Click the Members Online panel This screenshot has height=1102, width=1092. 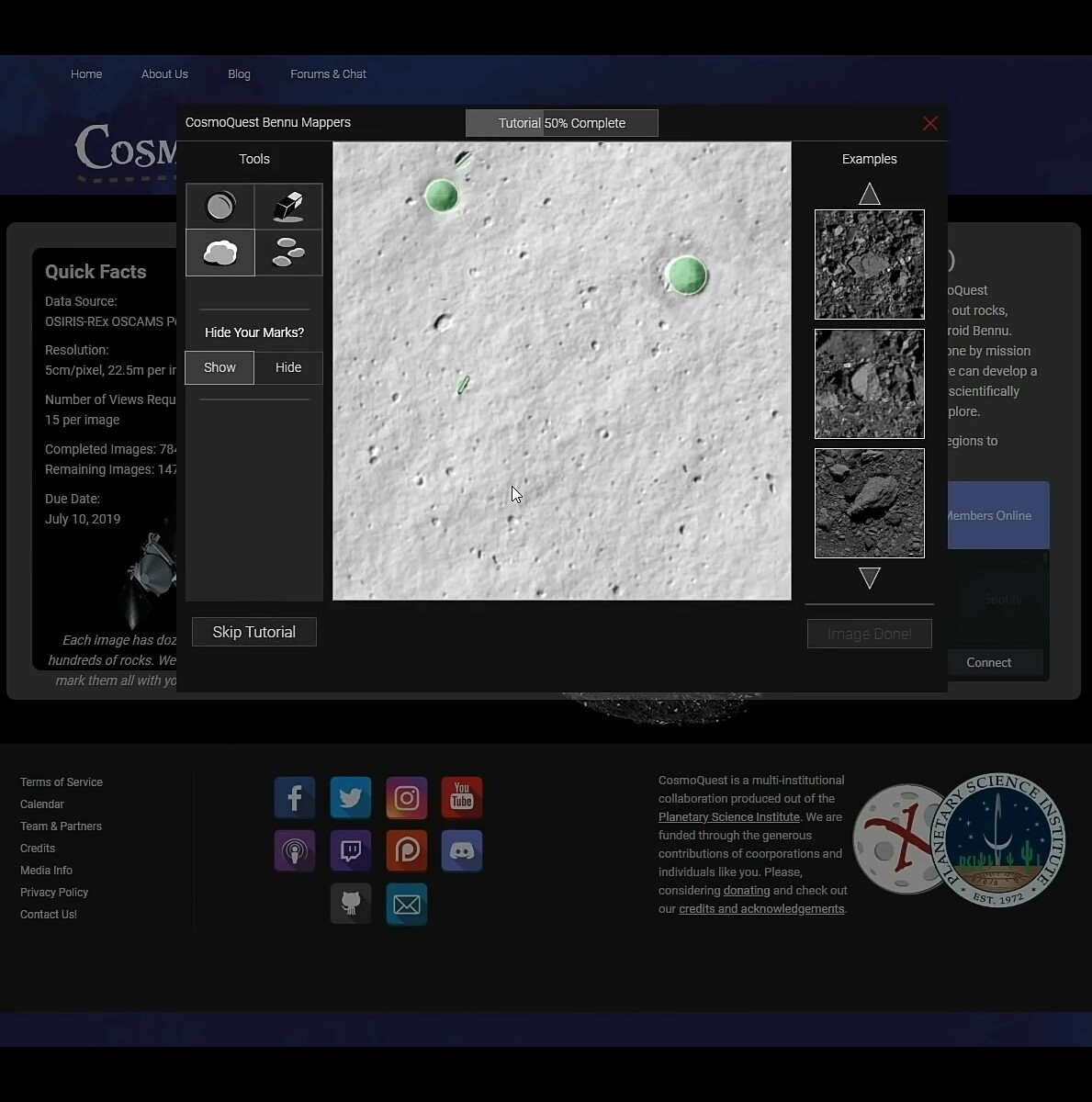pyautogui.click(x=998, y=515)
